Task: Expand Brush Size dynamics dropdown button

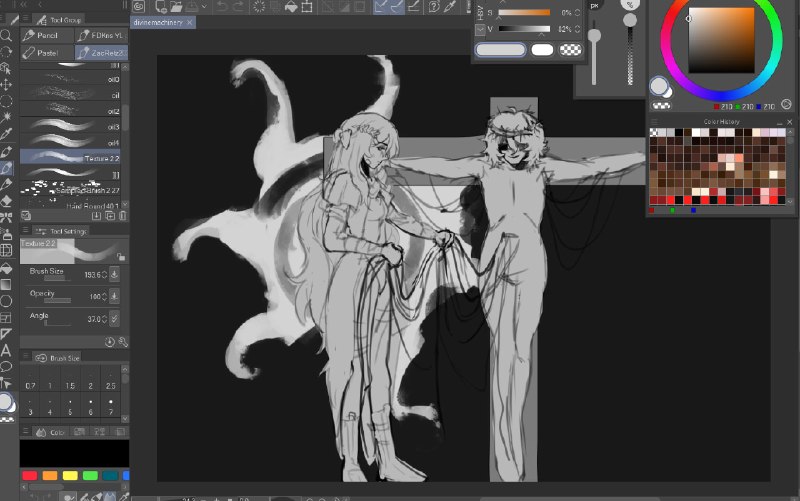Action: [x=114, y=274]
